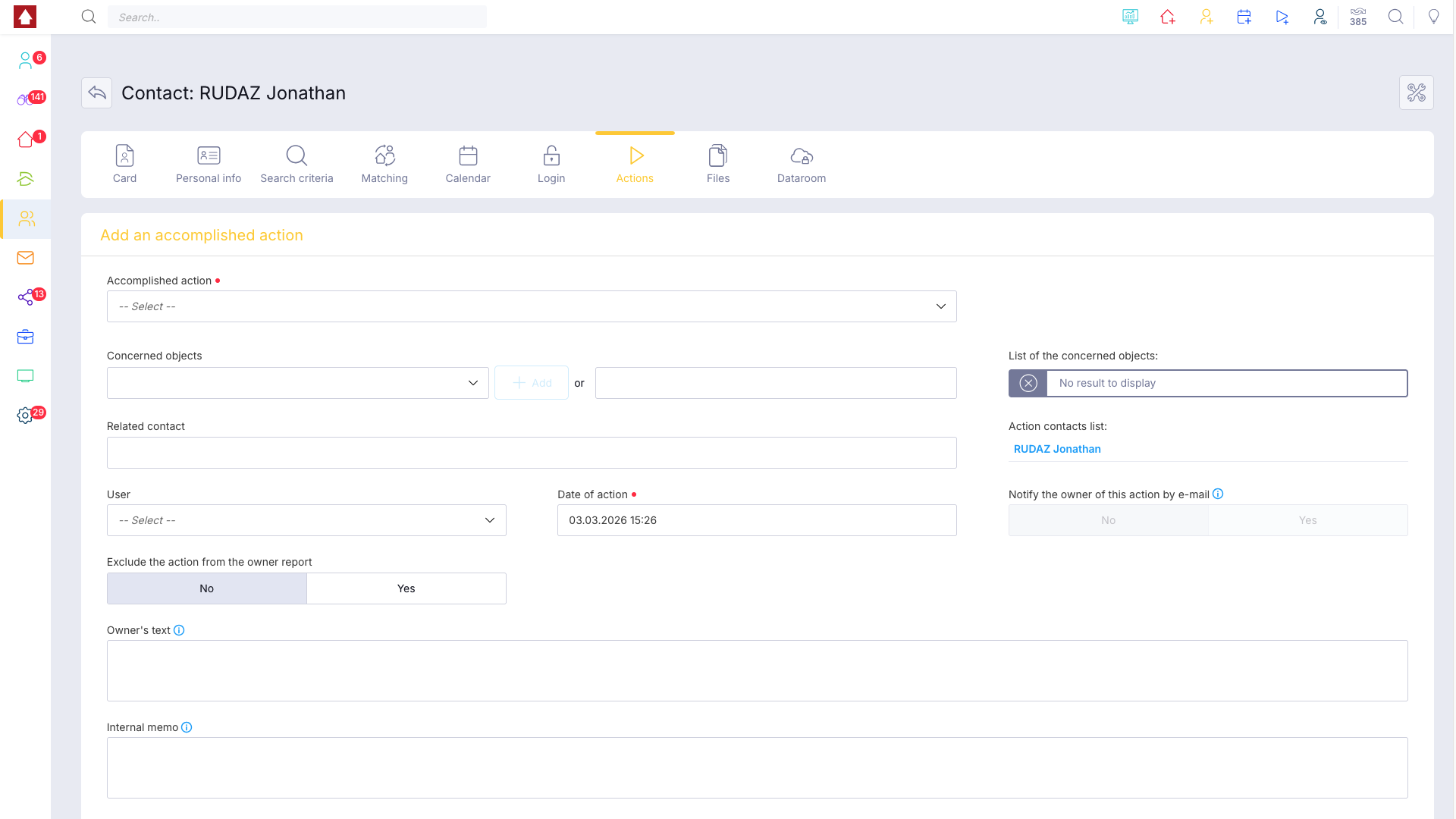Click the top Search input field
The width and height of the screenshot is (1456, 819).
click(297, 17)
